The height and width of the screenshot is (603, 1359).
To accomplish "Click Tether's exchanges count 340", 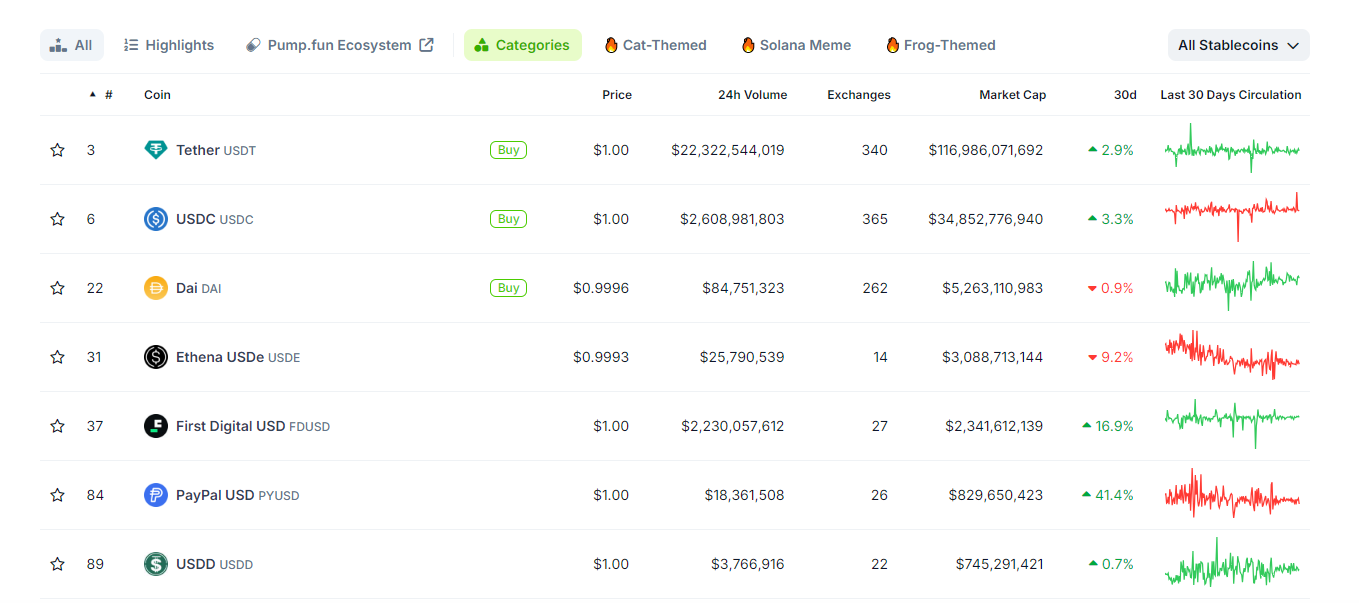I will pos(874,150).
